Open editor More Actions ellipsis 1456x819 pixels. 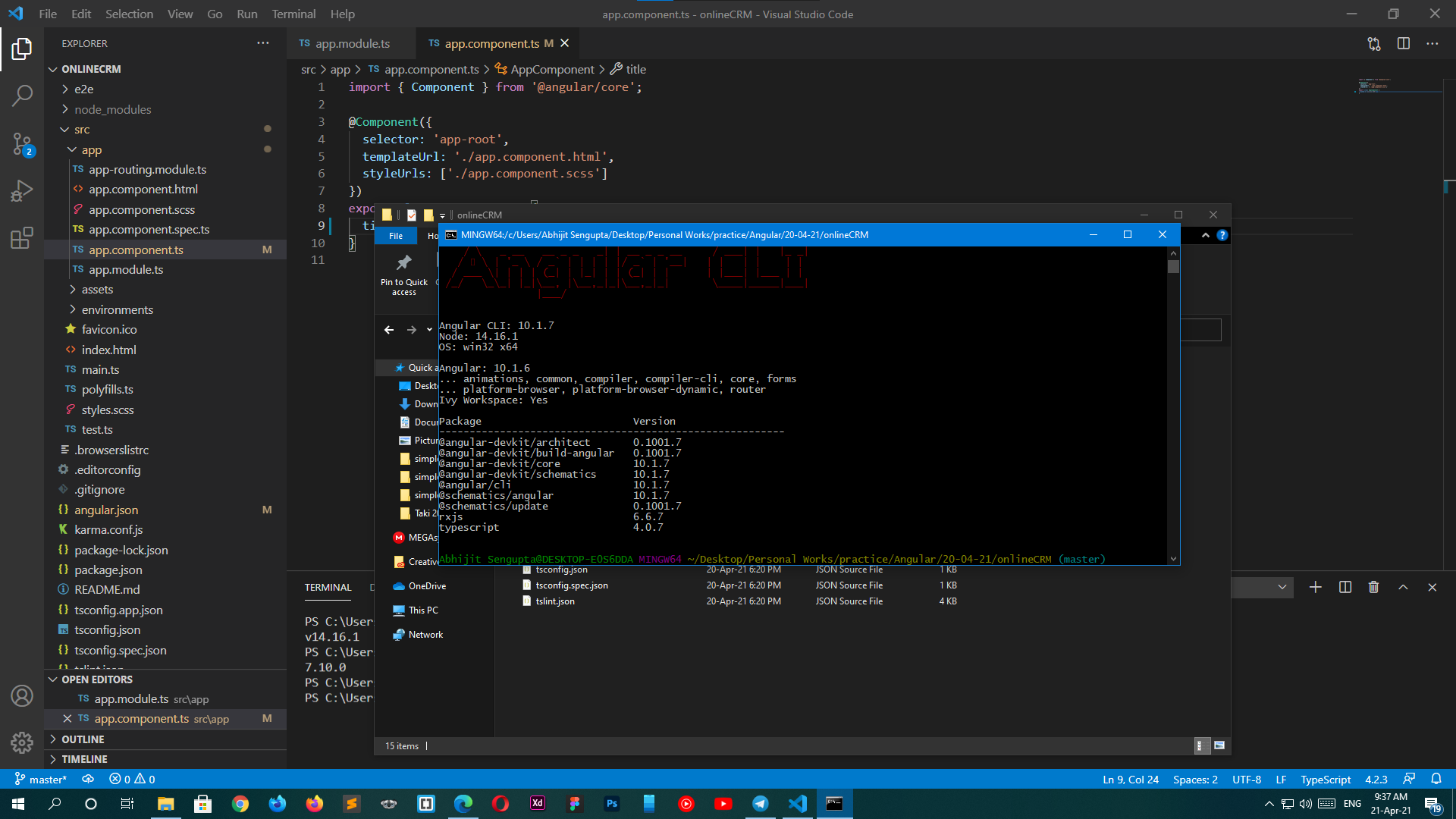click(1432, 44)
